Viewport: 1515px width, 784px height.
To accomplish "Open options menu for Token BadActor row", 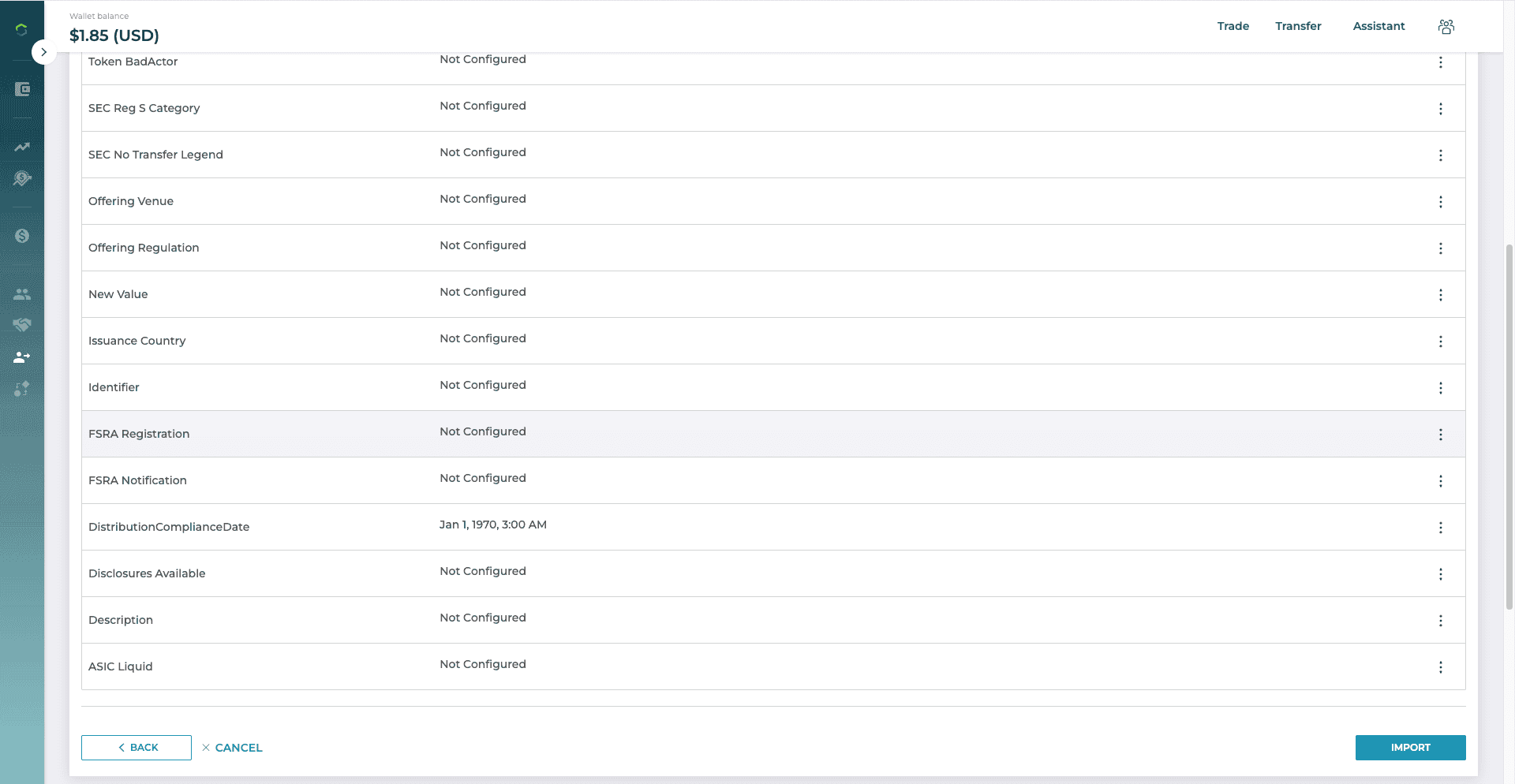I will [1441, 62].
